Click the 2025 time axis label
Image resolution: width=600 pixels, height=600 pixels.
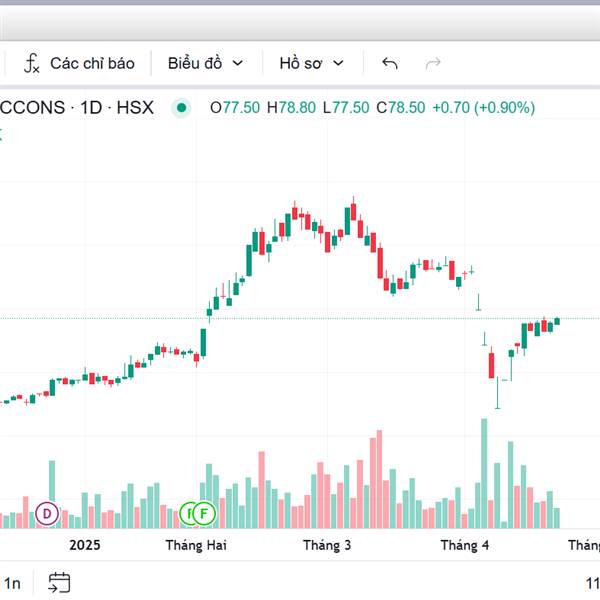[x=85, y=545]
